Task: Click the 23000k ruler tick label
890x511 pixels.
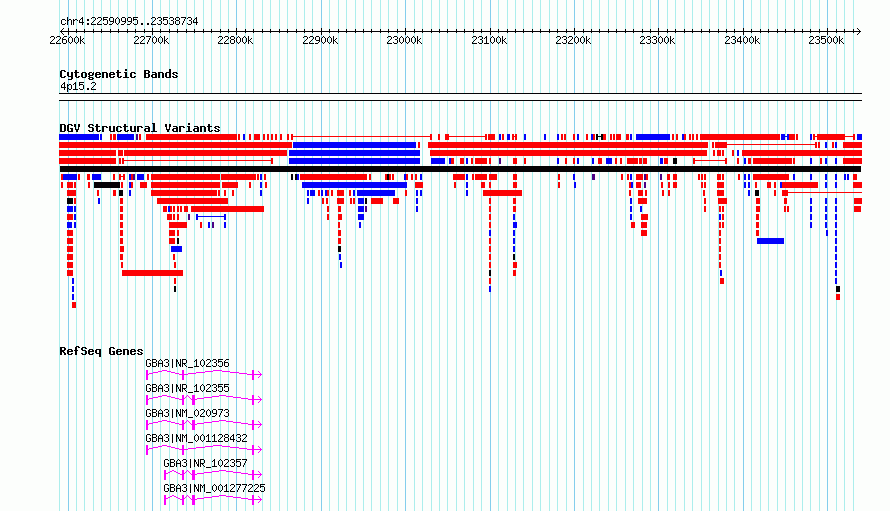Action: [404, 40]
